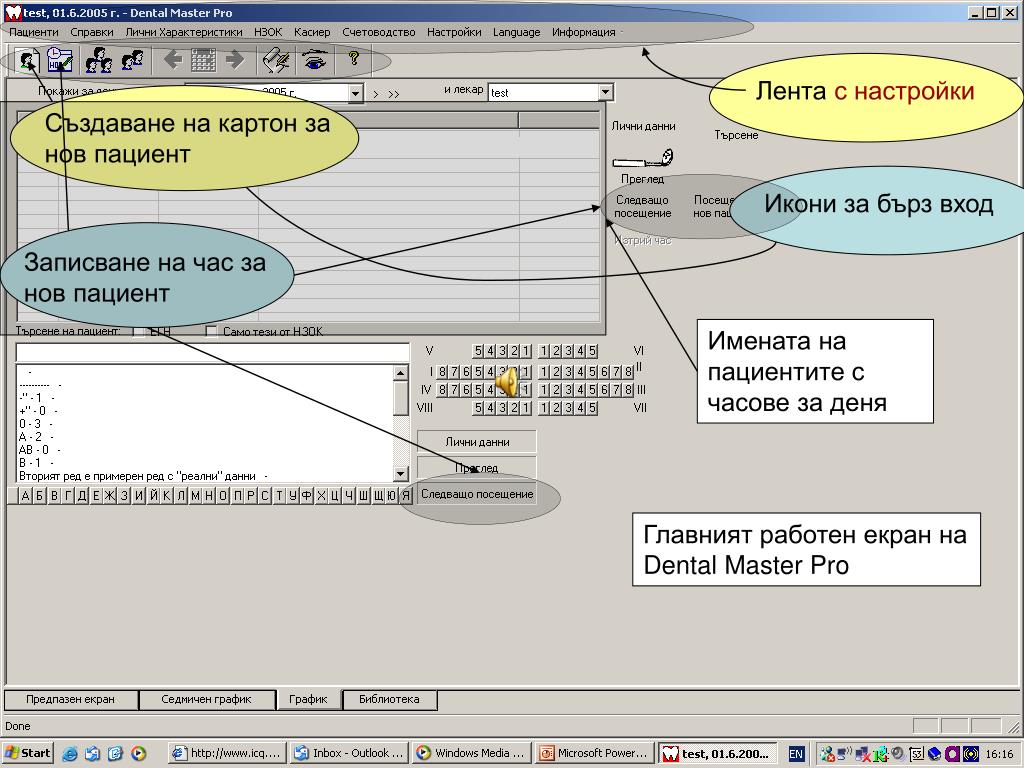Click the clock appointment booking toolbar icon
The image size is (1024, 768).
(59, 60)
